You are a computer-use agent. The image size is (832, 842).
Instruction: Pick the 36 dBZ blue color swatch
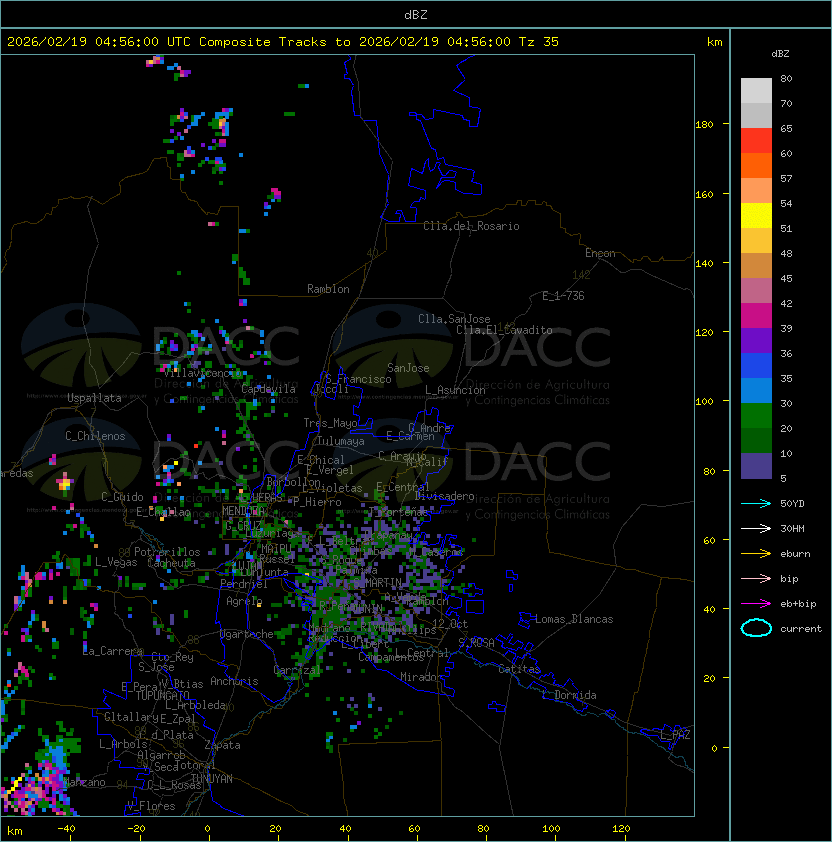[x=756, y=365]
